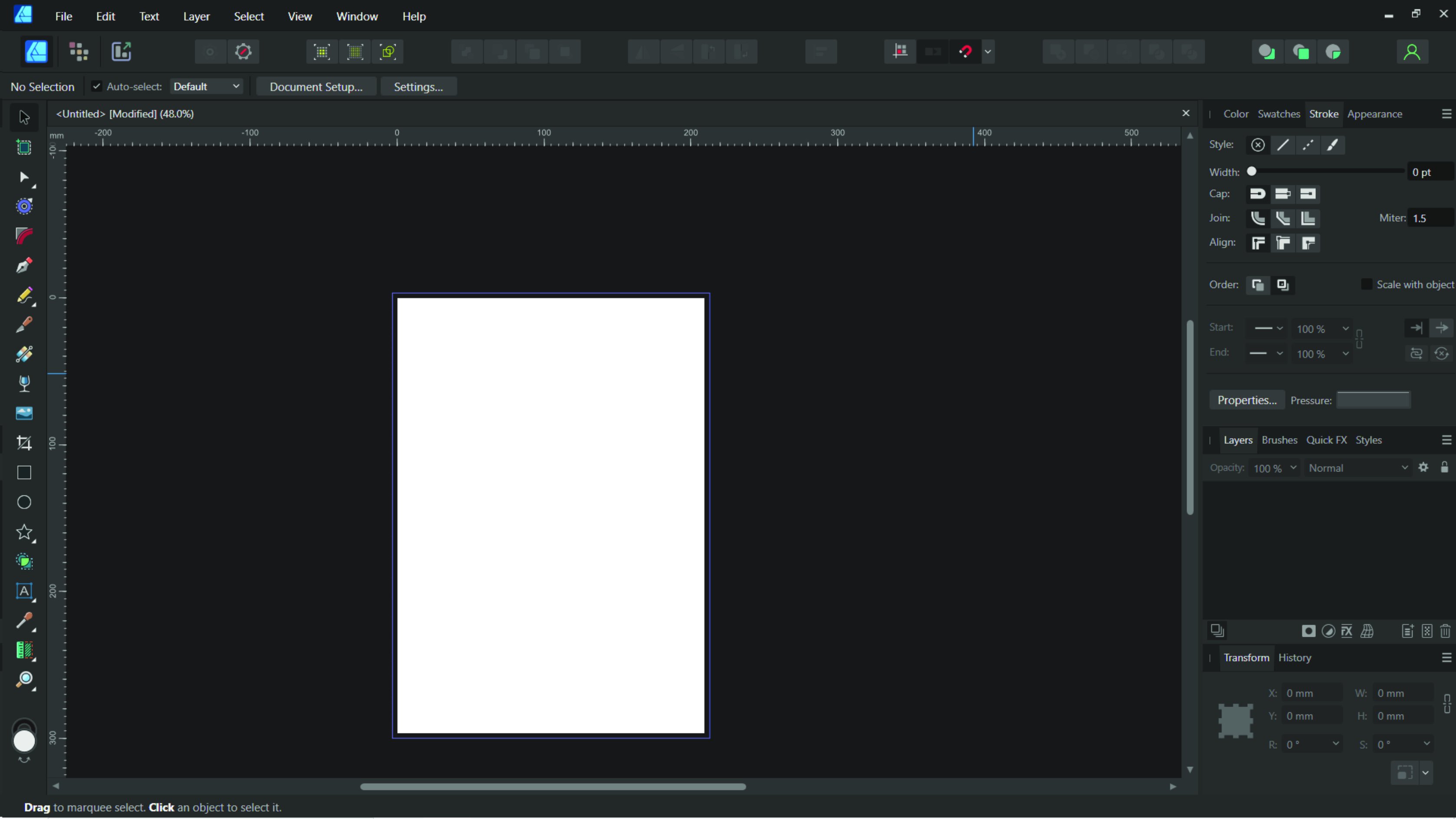
Task: Add an Adjustment layer icon
Action: [x=1328, y=631]
